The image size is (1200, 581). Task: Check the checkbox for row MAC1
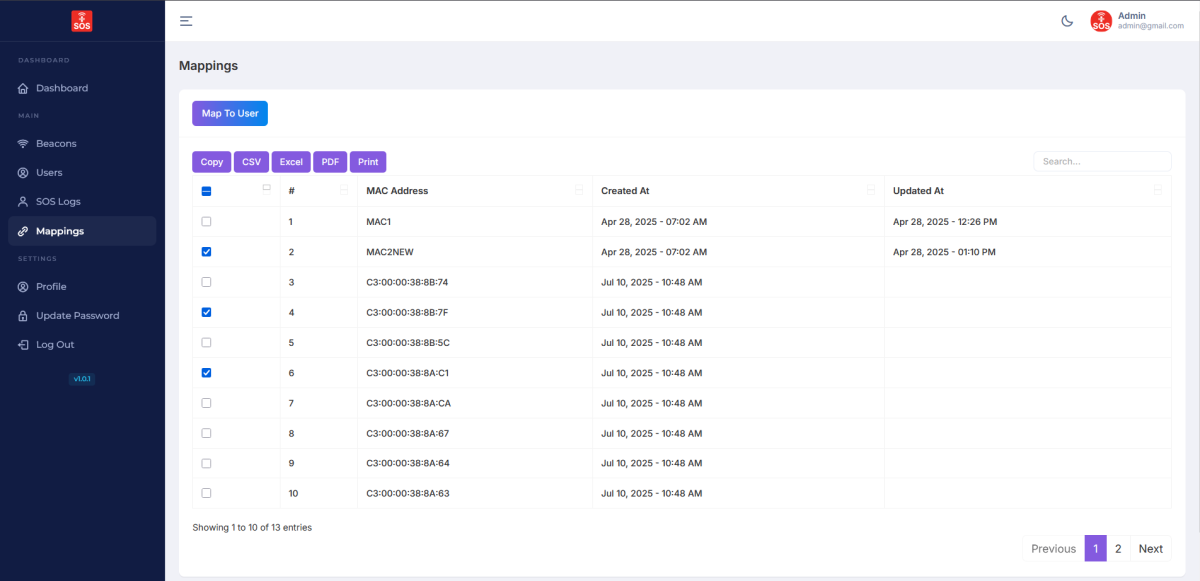point(207,222)
